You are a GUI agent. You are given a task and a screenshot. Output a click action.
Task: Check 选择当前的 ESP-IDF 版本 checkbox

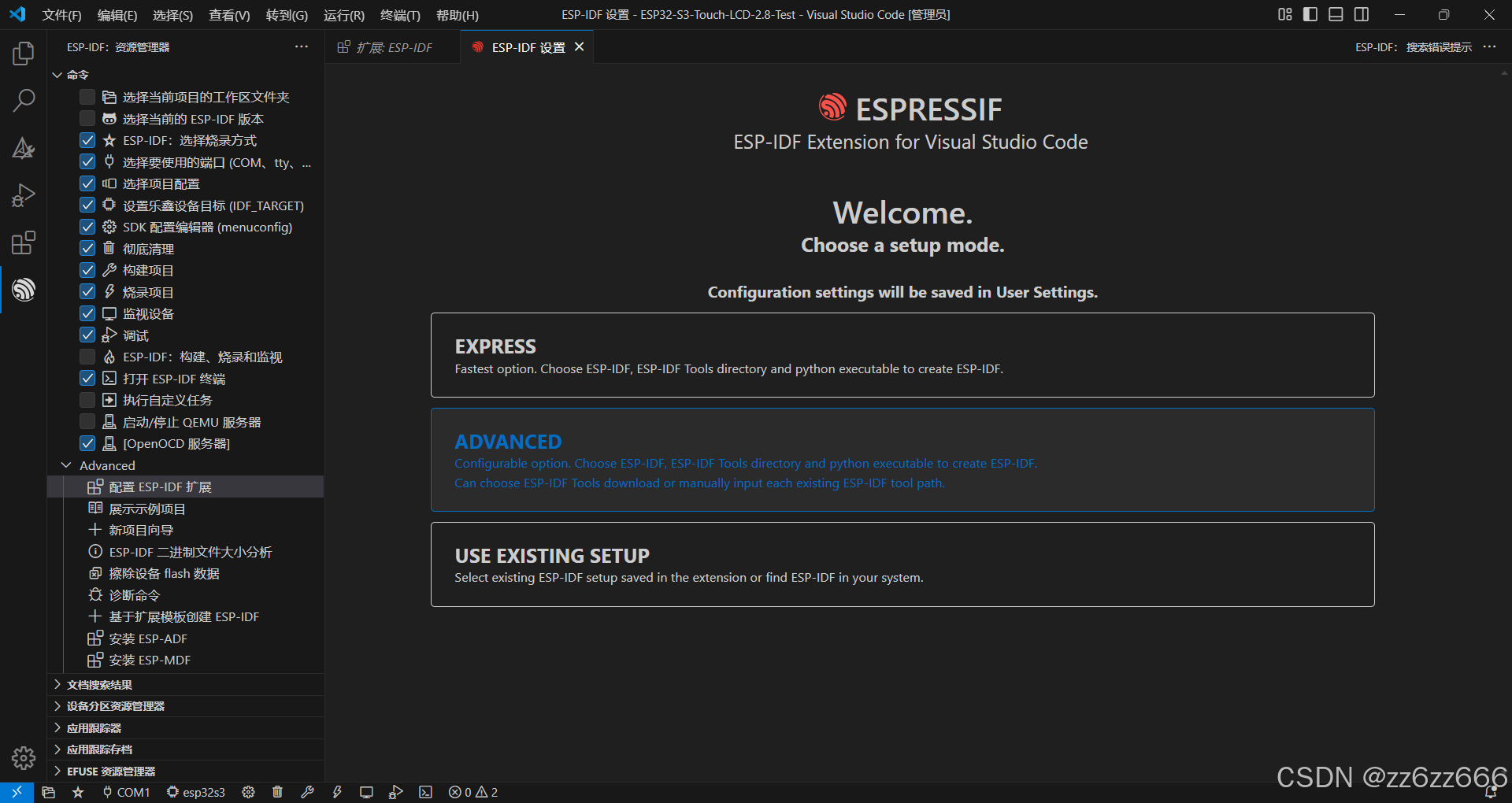[87, 118]
